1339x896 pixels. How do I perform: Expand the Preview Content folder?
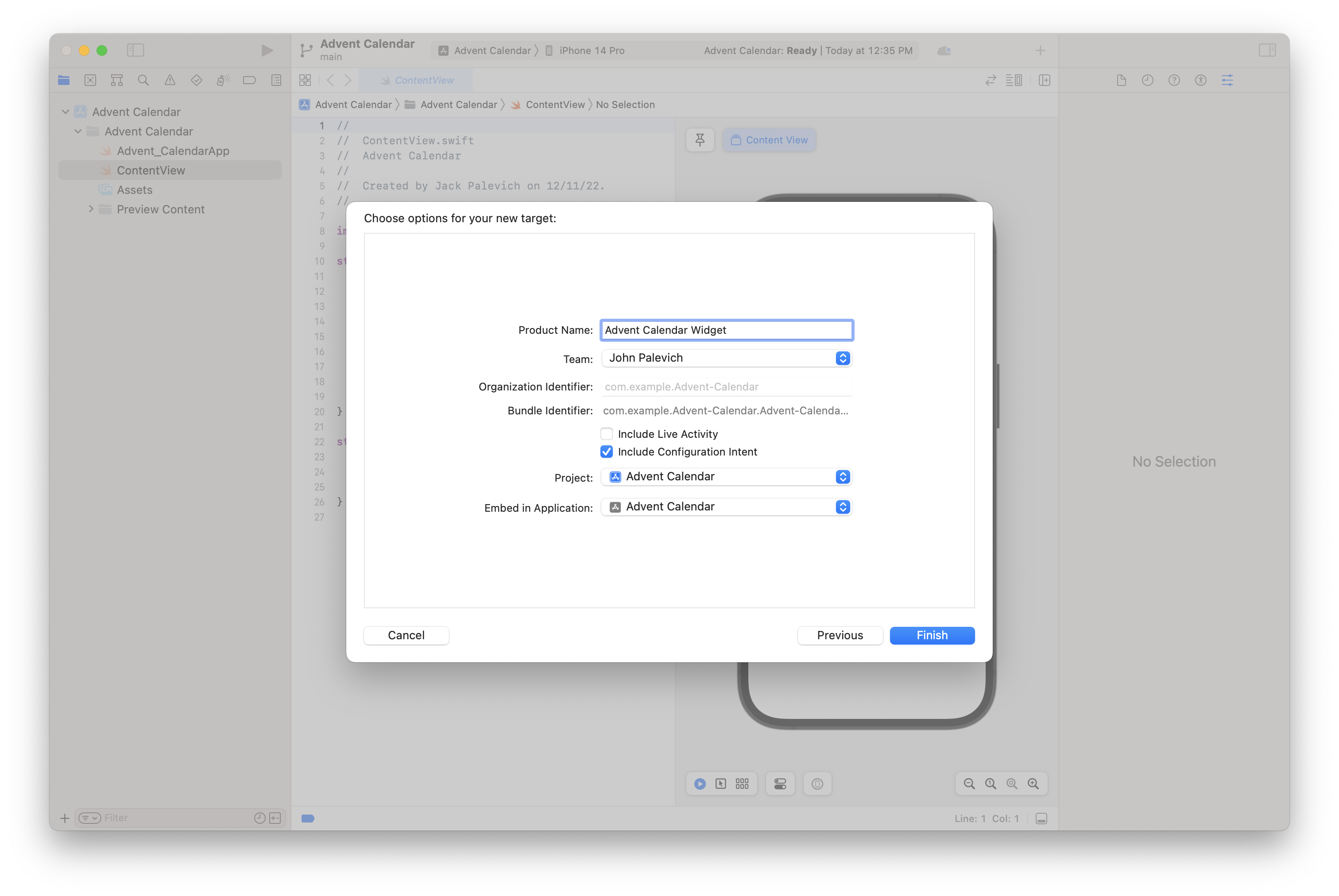coord(91,209)
